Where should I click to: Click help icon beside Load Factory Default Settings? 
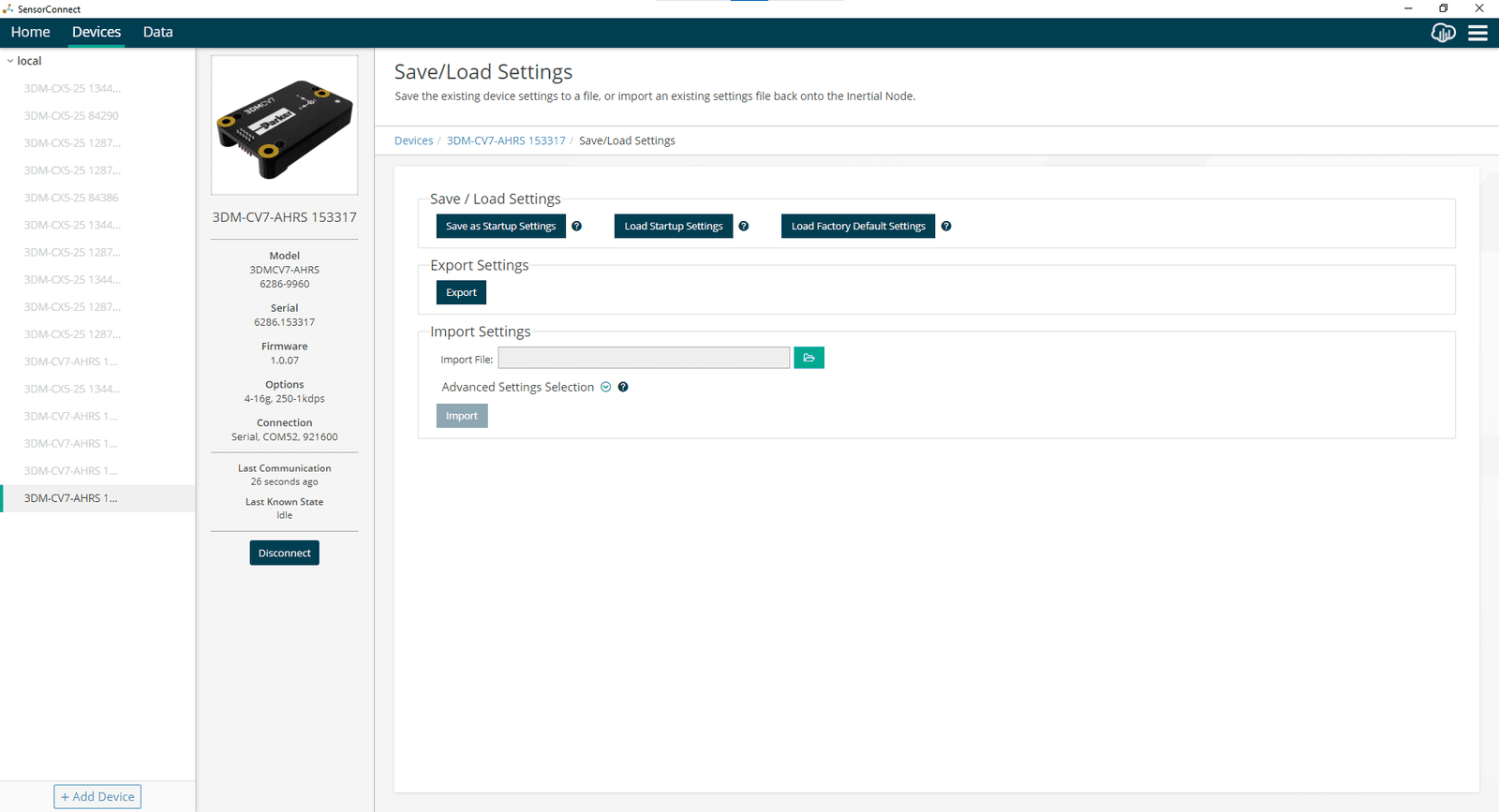[x=946, y=226]
